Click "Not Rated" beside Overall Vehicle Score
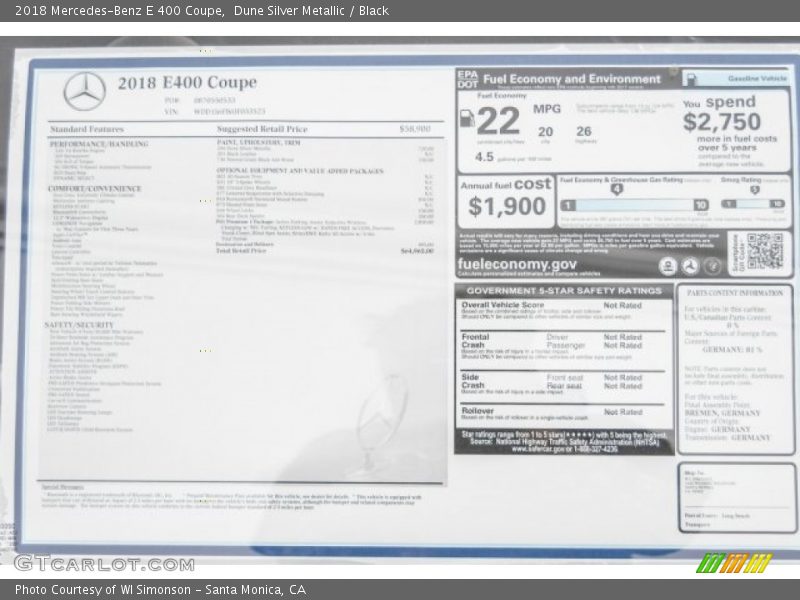 tap(622, 305)
